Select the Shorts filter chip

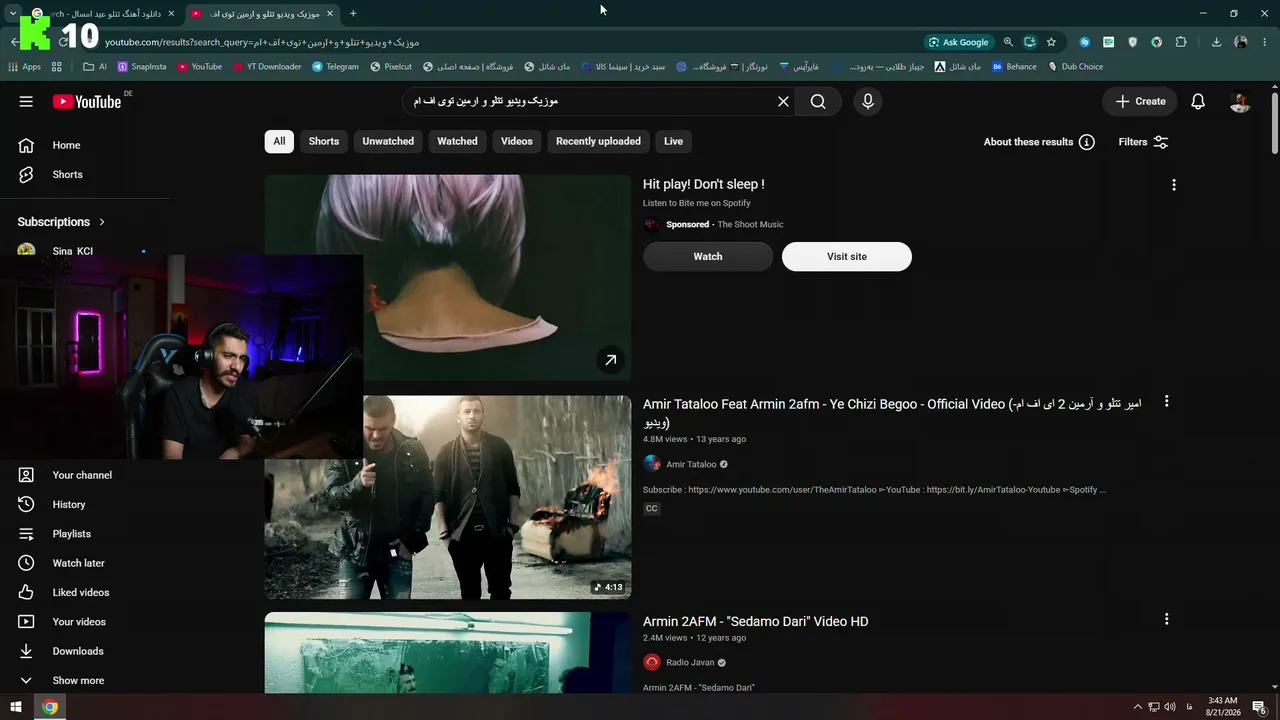pyautogui.click(x=324, y=141)
